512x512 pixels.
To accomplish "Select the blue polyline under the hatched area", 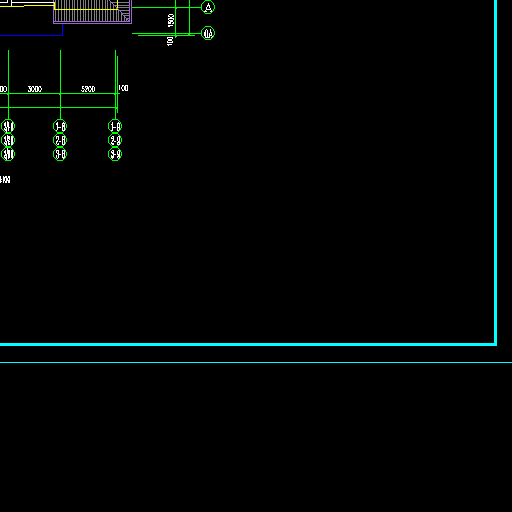I will point(31,34).
